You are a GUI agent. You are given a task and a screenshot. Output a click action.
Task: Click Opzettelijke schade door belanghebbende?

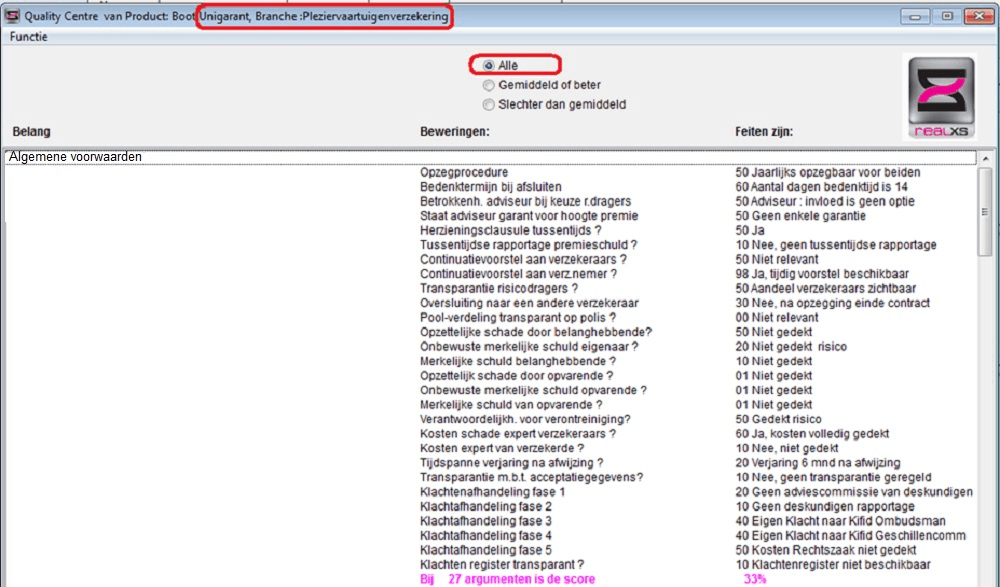[x=536, y=332]
